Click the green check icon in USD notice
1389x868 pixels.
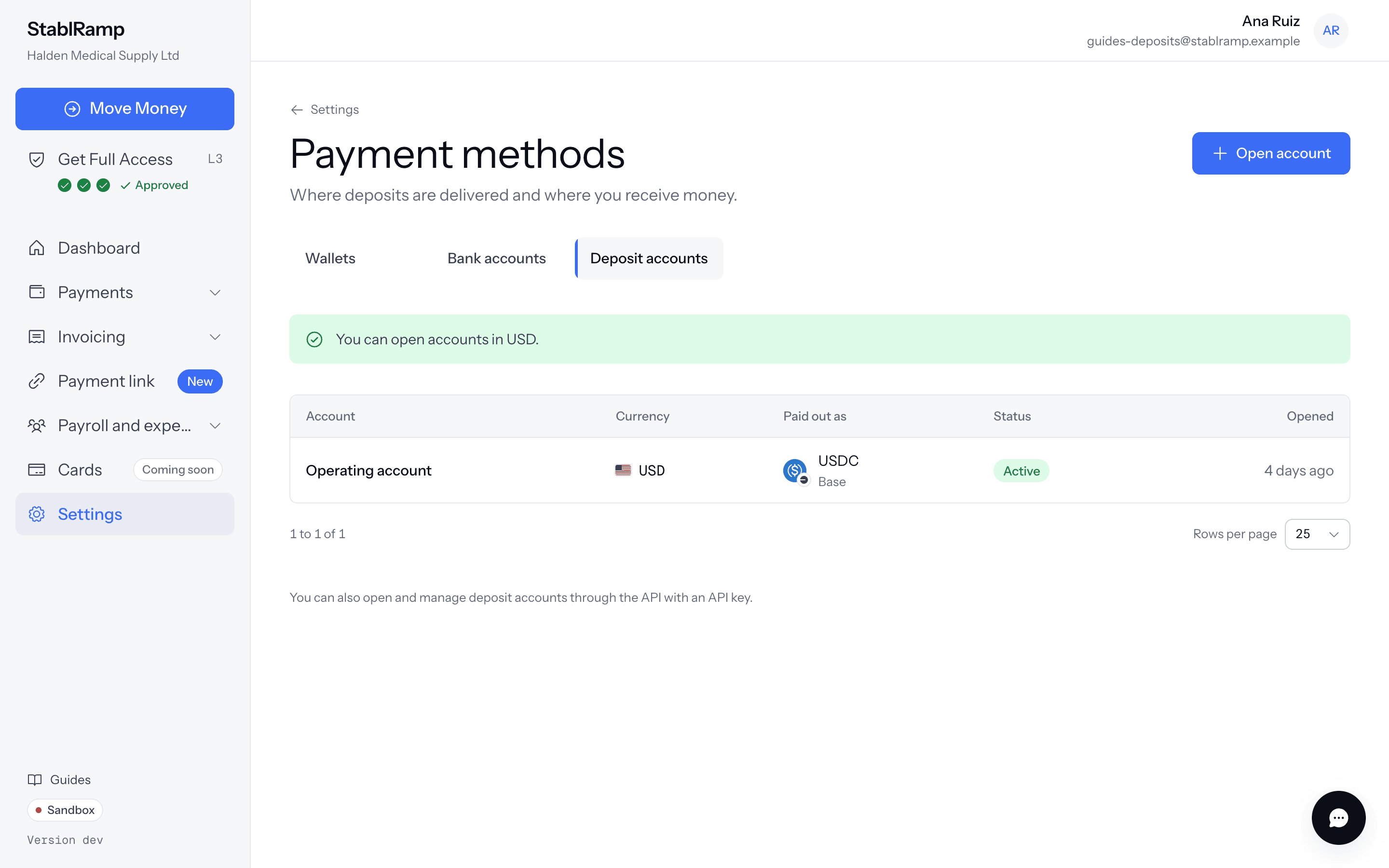[x=314, y=339]
